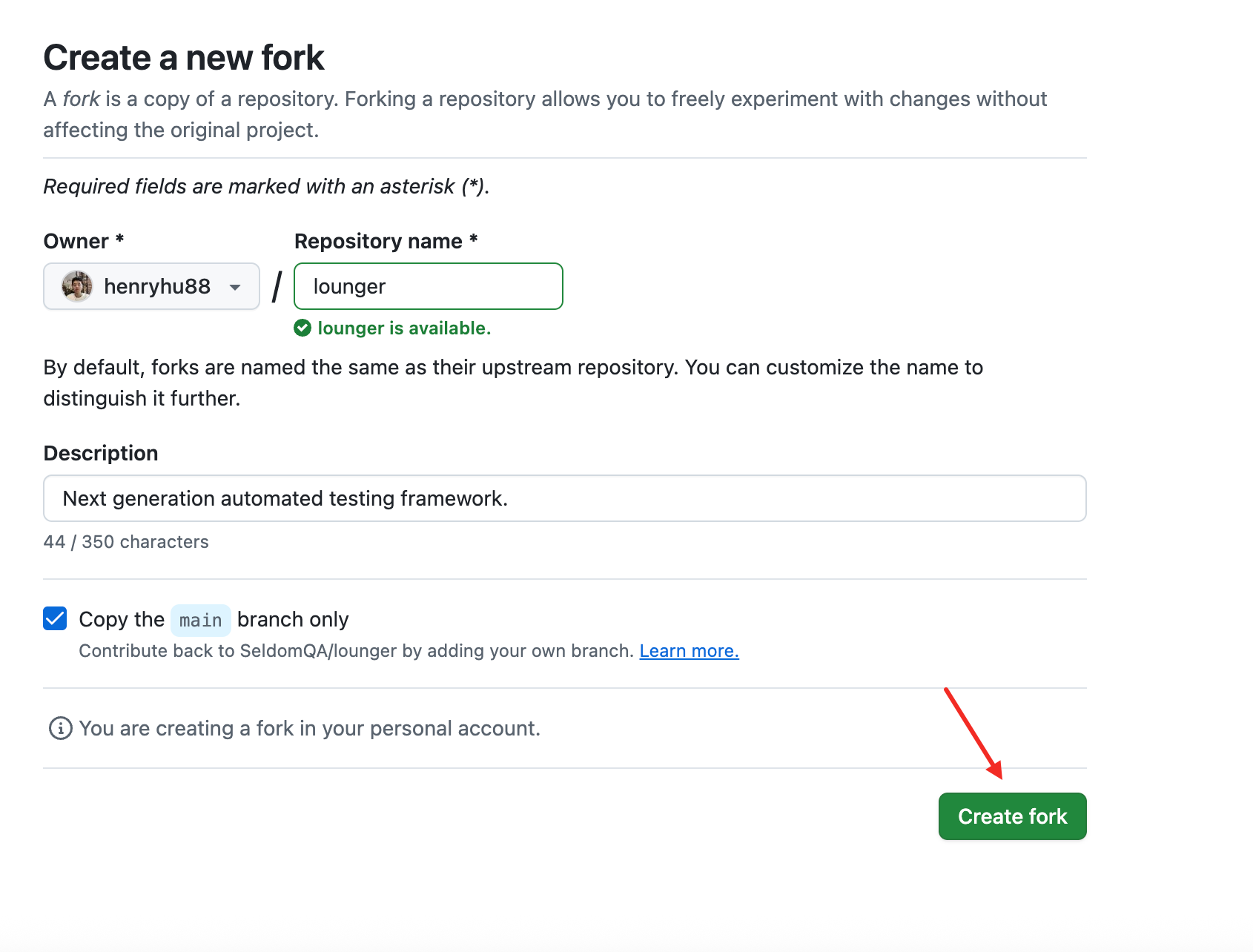Click the henryhu88 owner avatar
Screen dimensions: 1253x952
coord(77,286)
